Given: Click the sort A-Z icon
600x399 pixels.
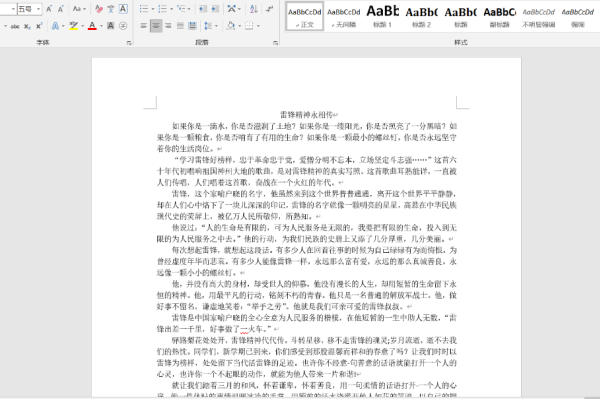Looking at the screenshot, I should click(253, 9).
